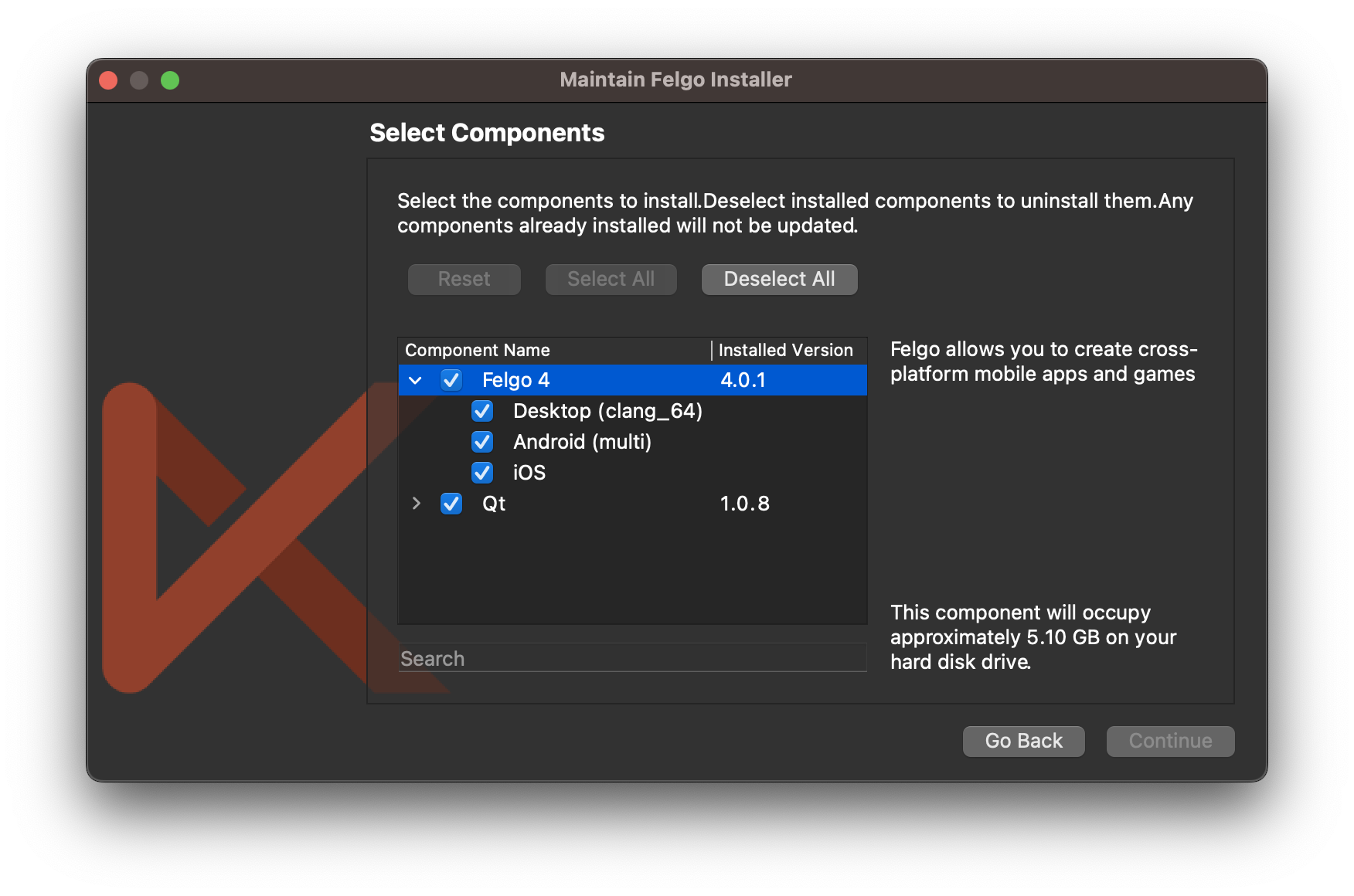
Task: Select the Qt row label
Action: [x=494, y=504]
